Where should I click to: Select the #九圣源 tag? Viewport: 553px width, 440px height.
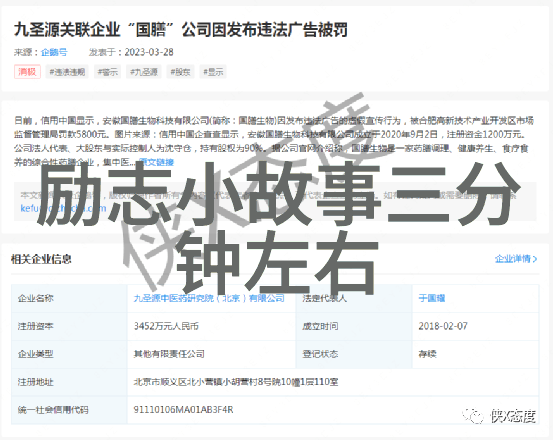(144, 72)
